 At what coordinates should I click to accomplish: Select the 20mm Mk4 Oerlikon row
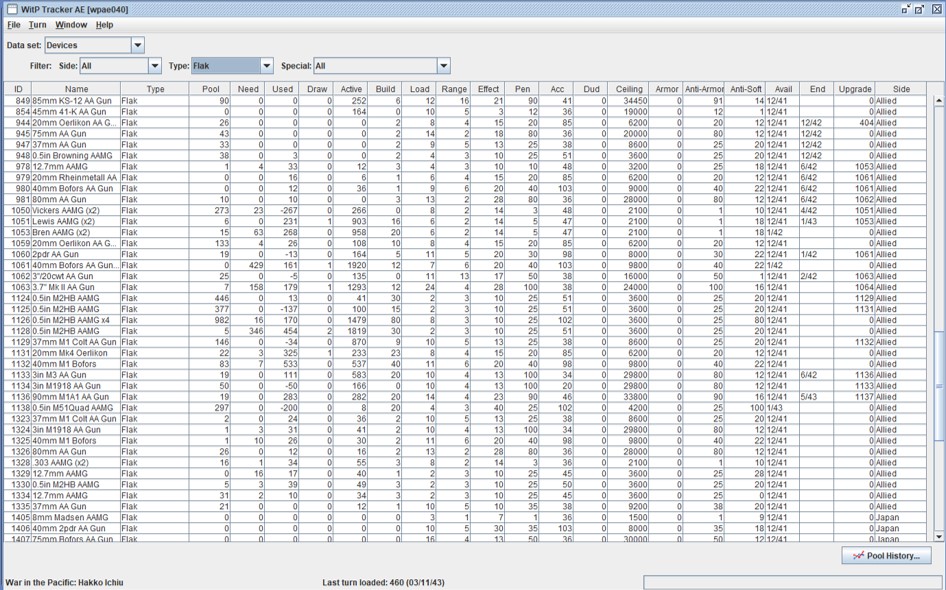[465, 353]
